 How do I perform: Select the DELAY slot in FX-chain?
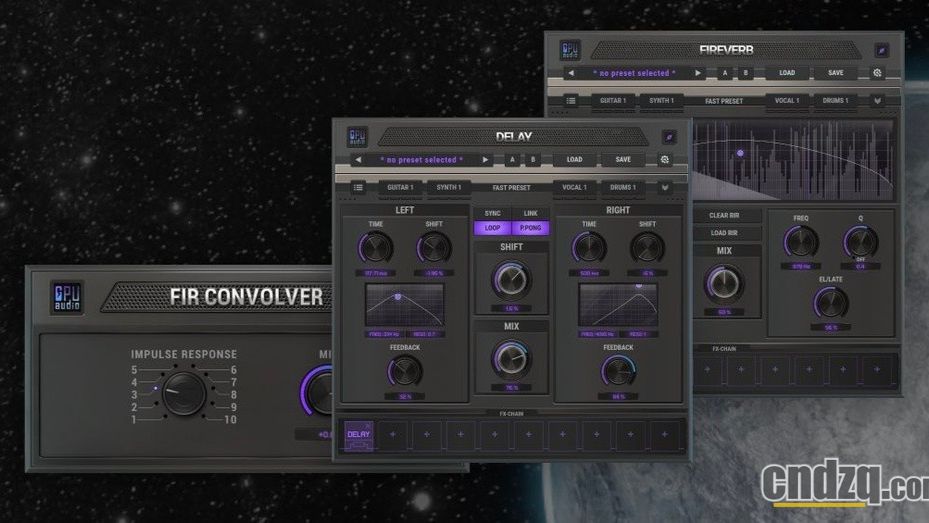tap(358, 435)
